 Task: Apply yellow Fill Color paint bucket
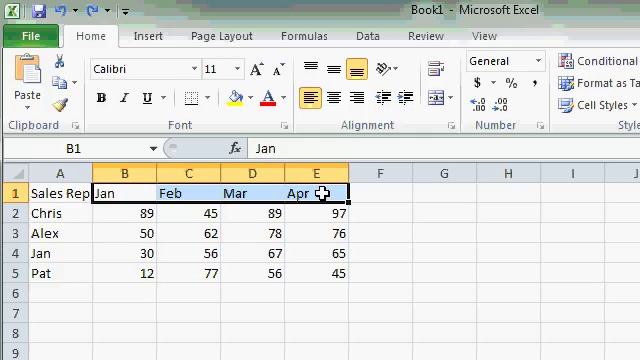235,98
